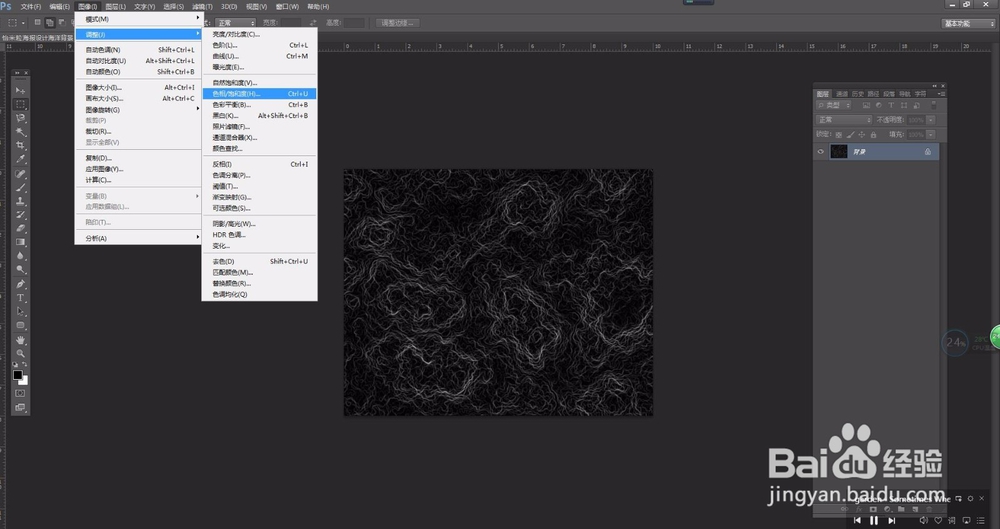Filter layers by pixel layer icon
Image resolution: width=1000 pixels, height=529 pixels.
[x=866, y=105]
